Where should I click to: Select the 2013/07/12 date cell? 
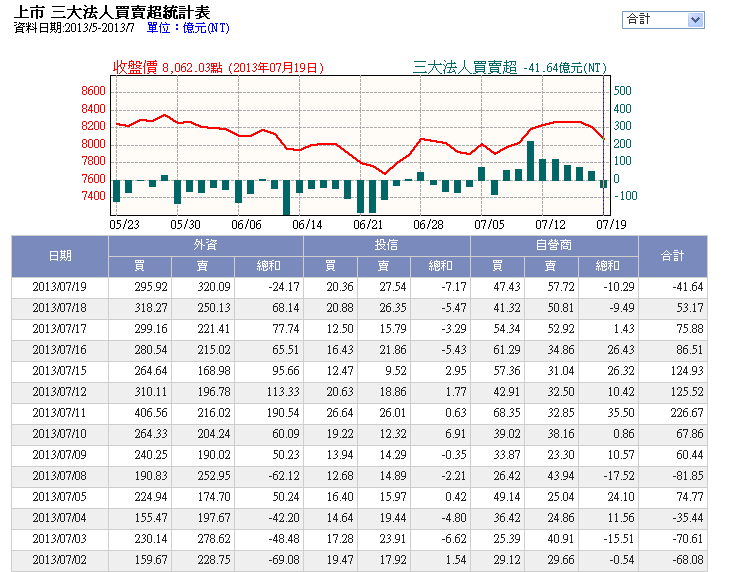pos(59,392)
